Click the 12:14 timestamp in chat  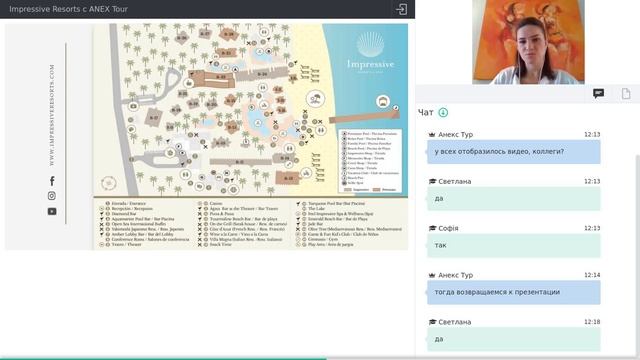coord(592,275)
